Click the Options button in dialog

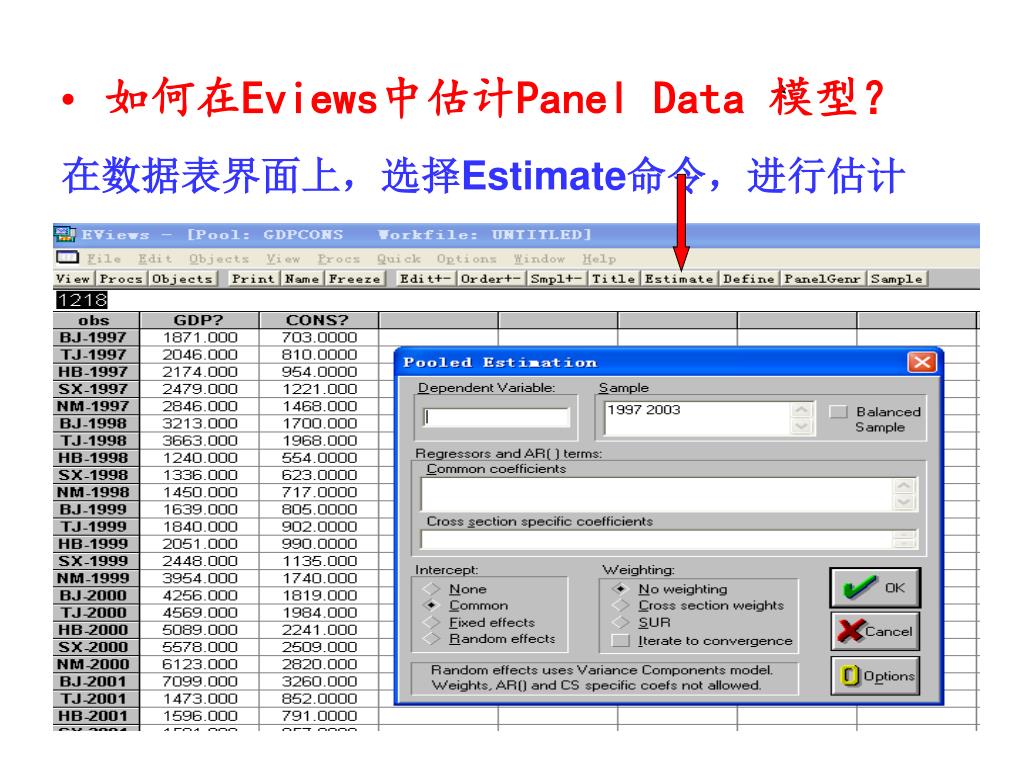pos(875,676)
